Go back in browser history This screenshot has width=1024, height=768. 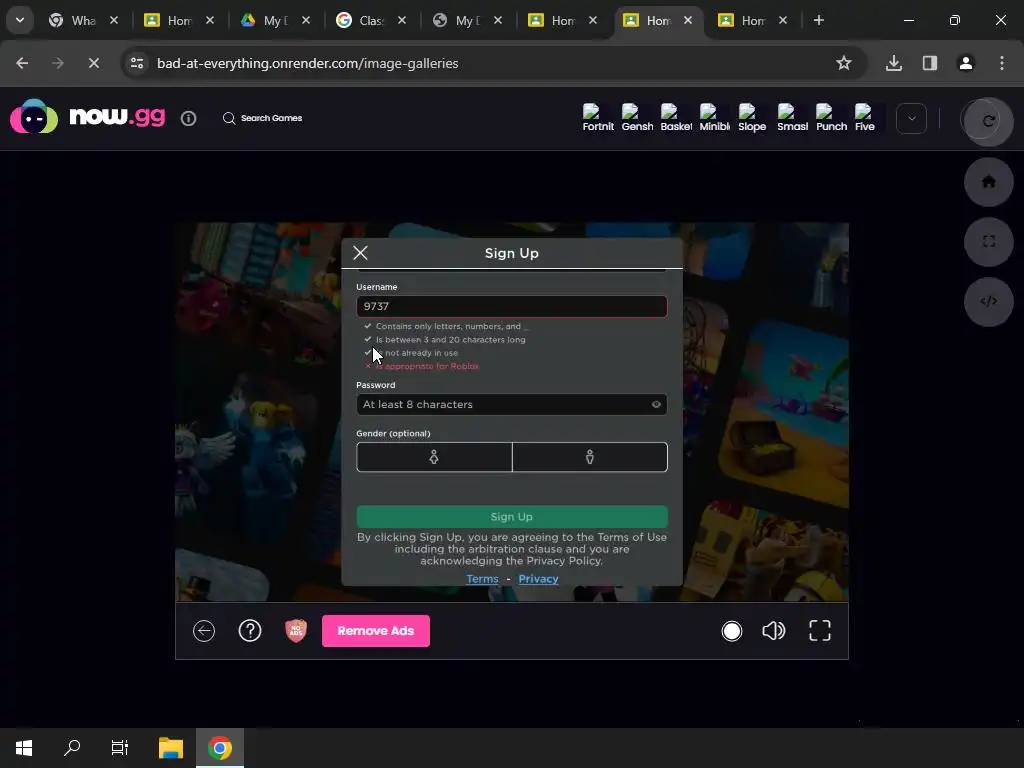point(22,63)
